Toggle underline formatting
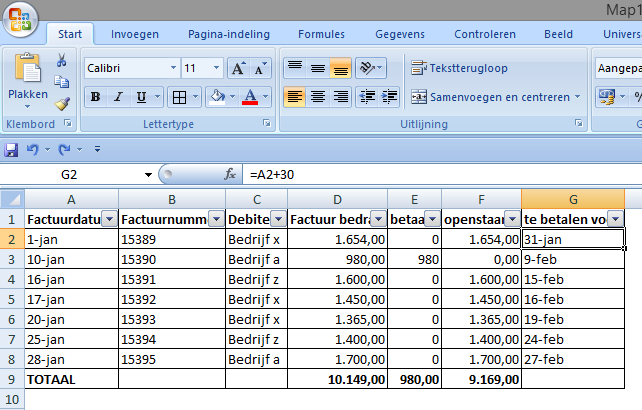The image size is (642, 410). click(141, 97)
